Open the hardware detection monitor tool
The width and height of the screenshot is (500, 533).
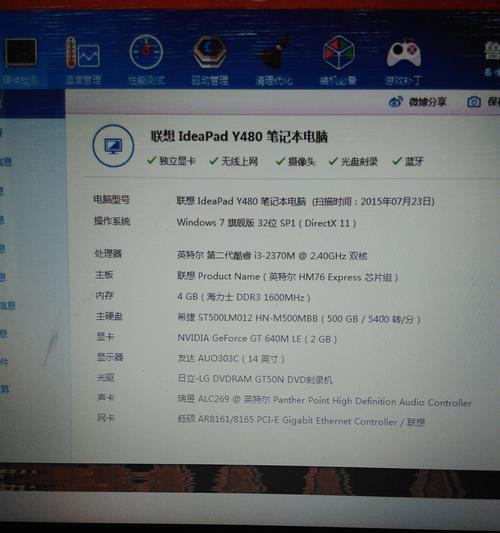pyautogui.click(x=20, y=61)
